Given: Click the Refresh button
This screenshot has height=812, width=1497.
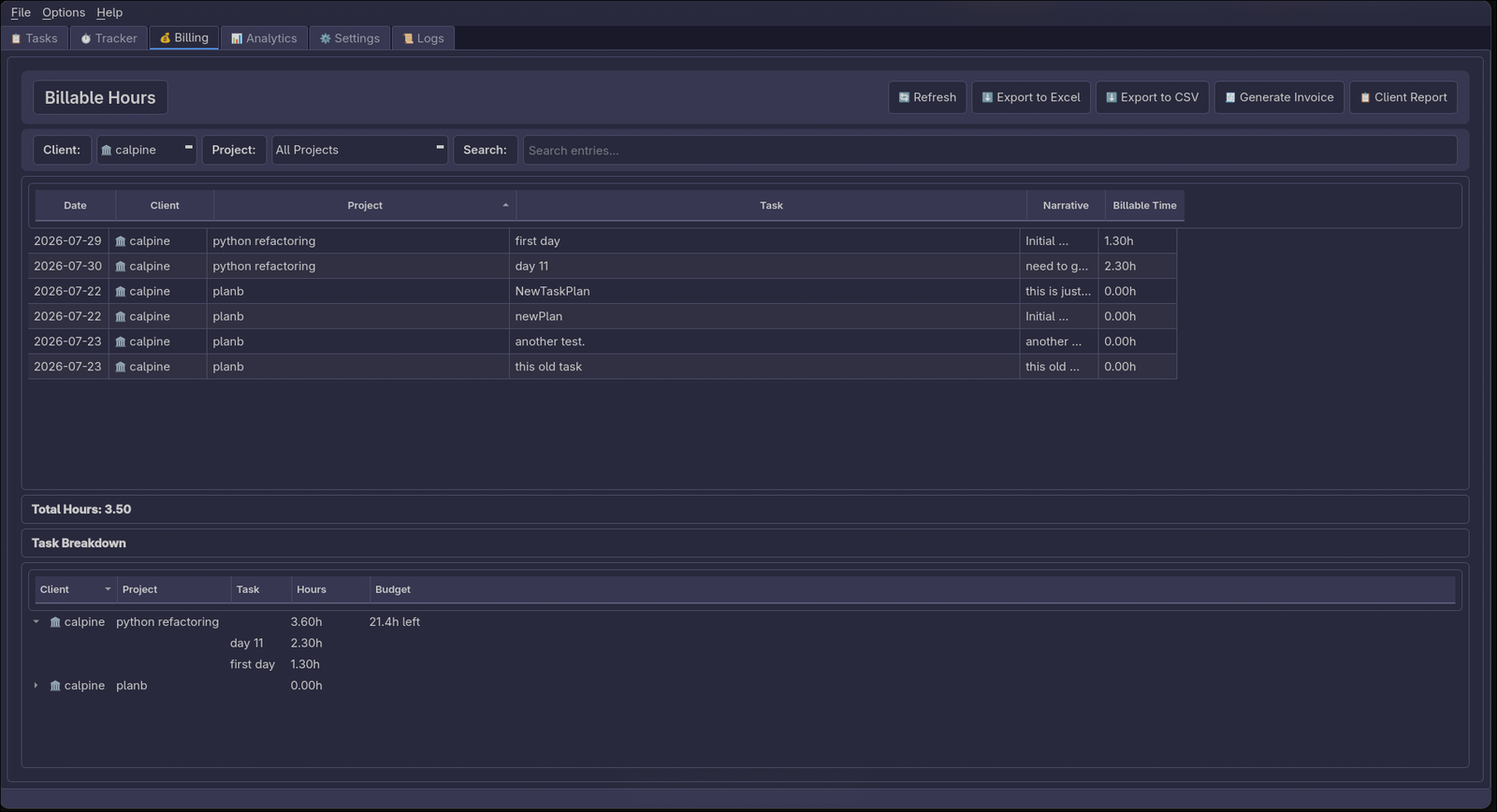Looking at the screenshot, I should tap(927, 97).
